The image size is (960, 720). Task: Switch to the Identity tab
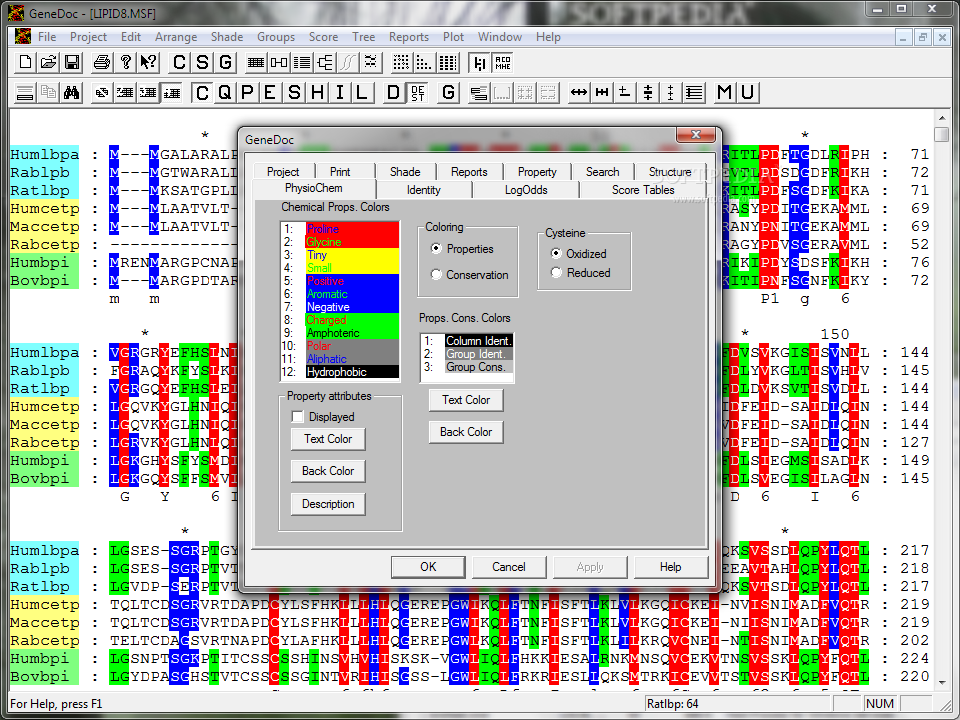[424, 190]
